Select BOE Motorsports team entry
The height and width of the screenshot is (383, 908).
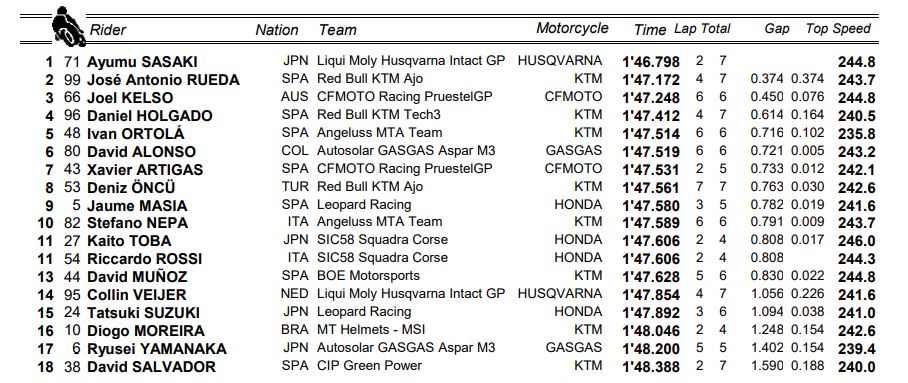[368, 276]
